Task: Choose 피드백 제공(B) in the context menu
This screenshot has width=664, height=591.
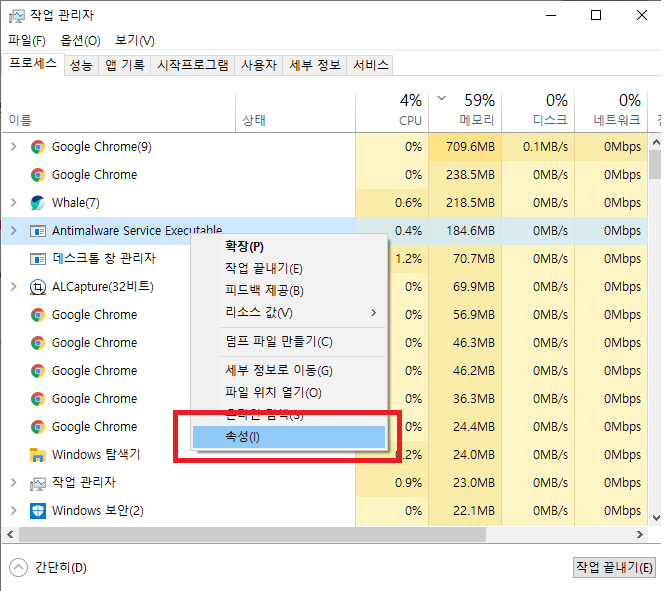Action: 289,290
